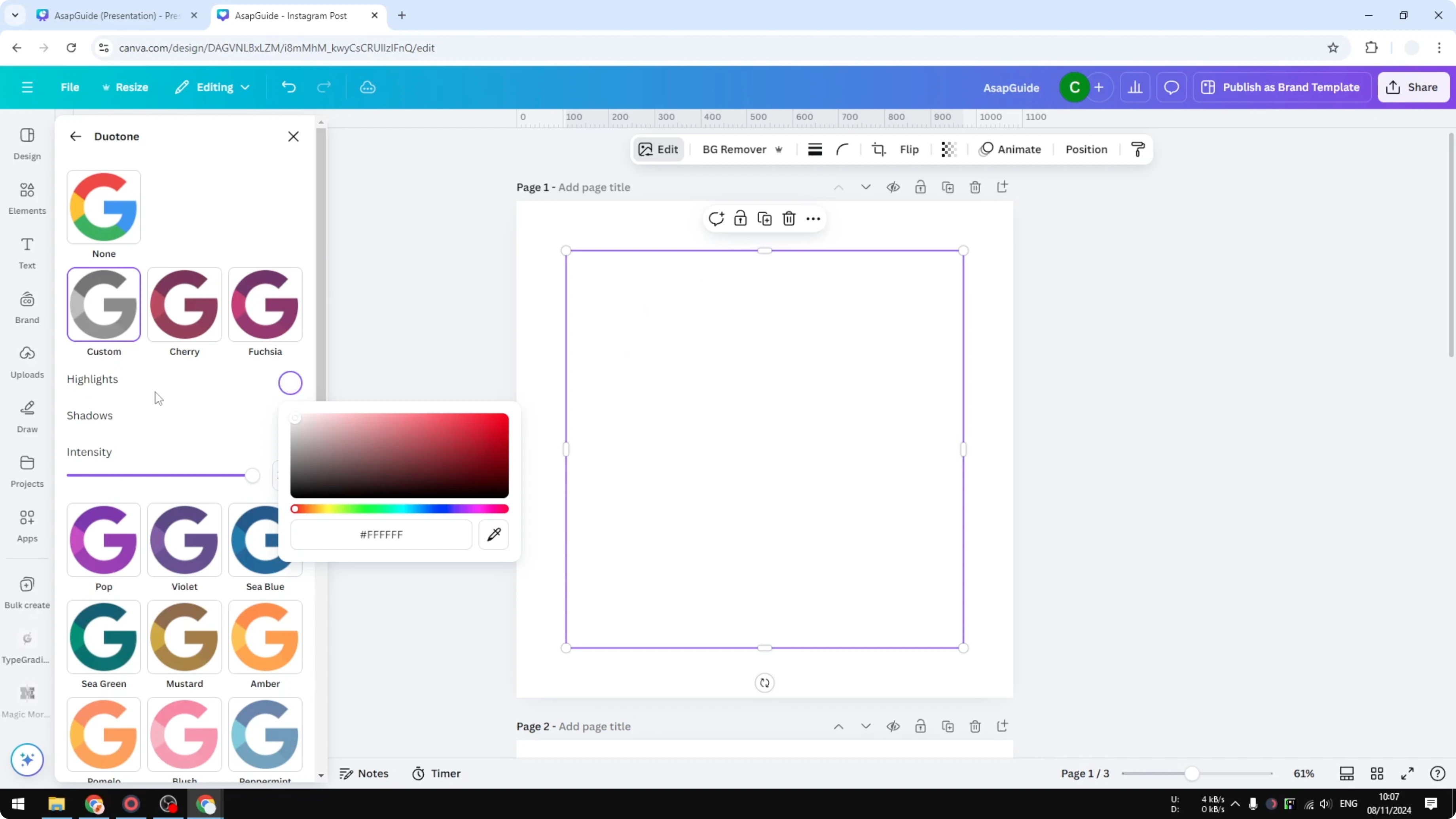Click the hex color input field
The width and height of the screenshot is (1456, 819).
click(381, 534)
